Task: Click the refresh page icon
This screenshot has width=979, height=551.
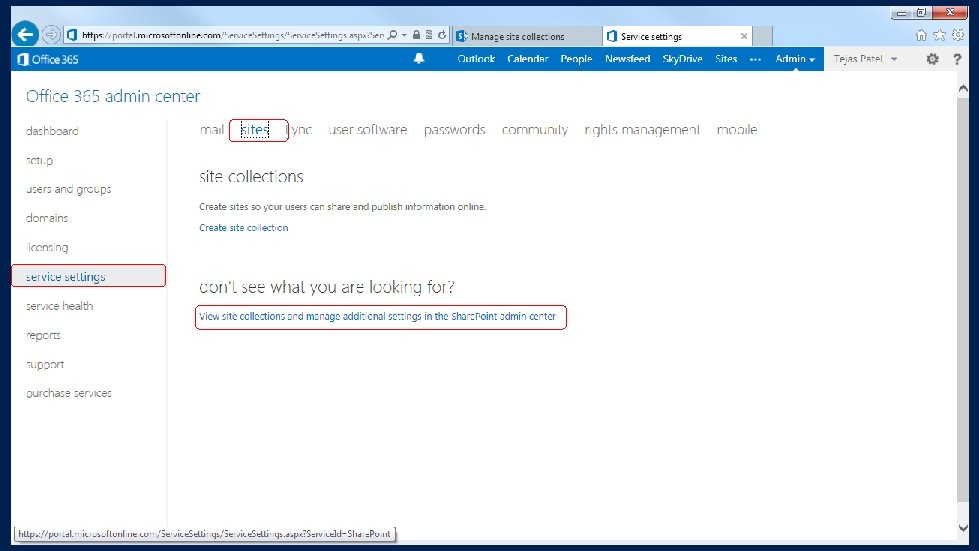Action: (x=442, y=35)
